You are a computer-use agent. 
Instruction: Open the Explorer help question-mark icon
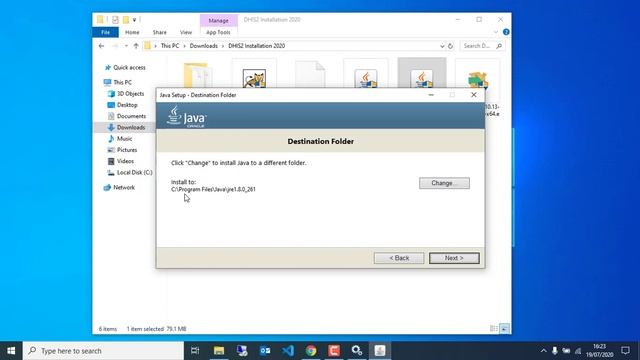pos(506,32)
